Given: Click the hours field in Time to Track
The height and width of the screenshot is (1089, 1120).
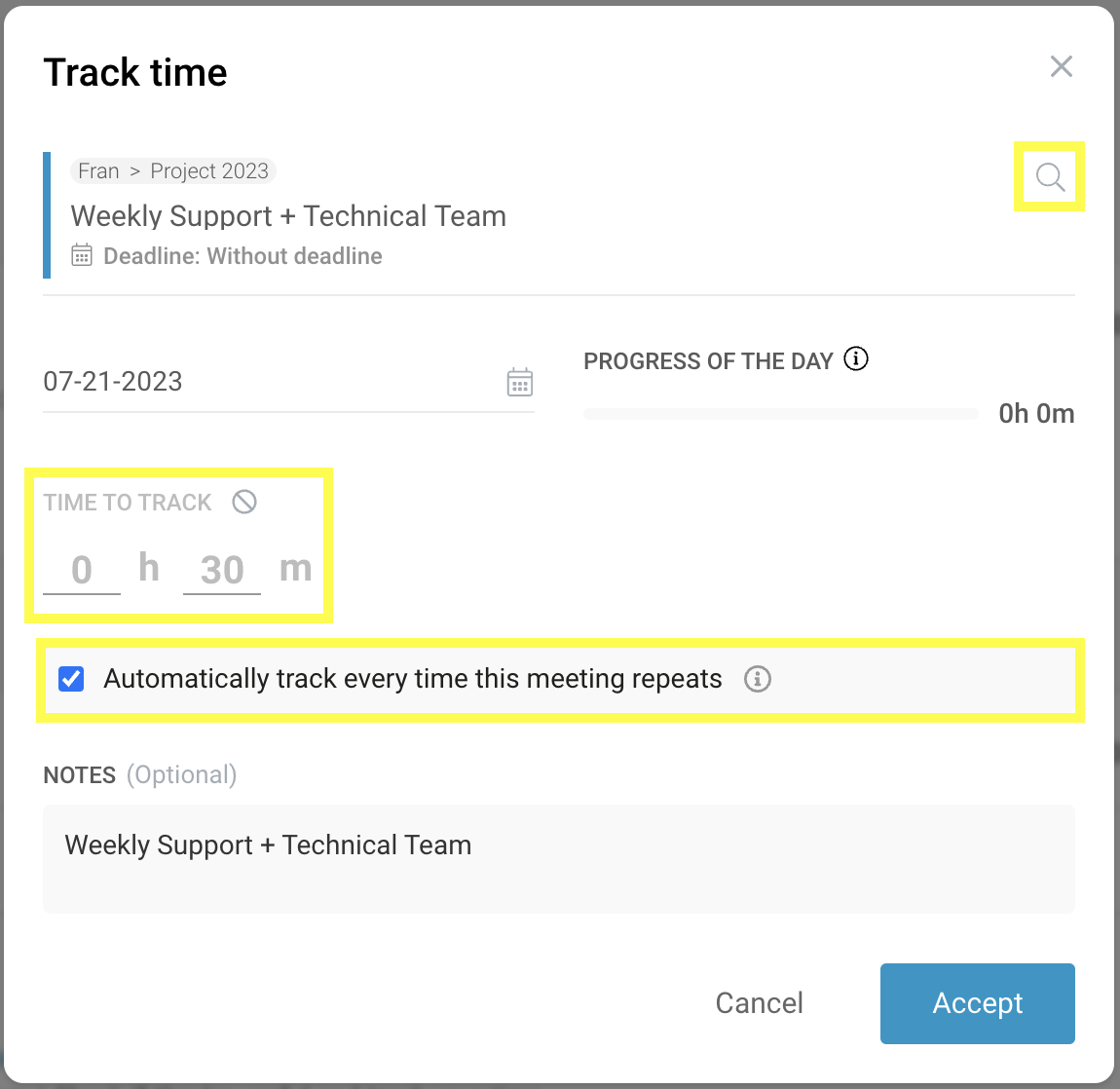Looking at the screenshot, I should (82, 570).
